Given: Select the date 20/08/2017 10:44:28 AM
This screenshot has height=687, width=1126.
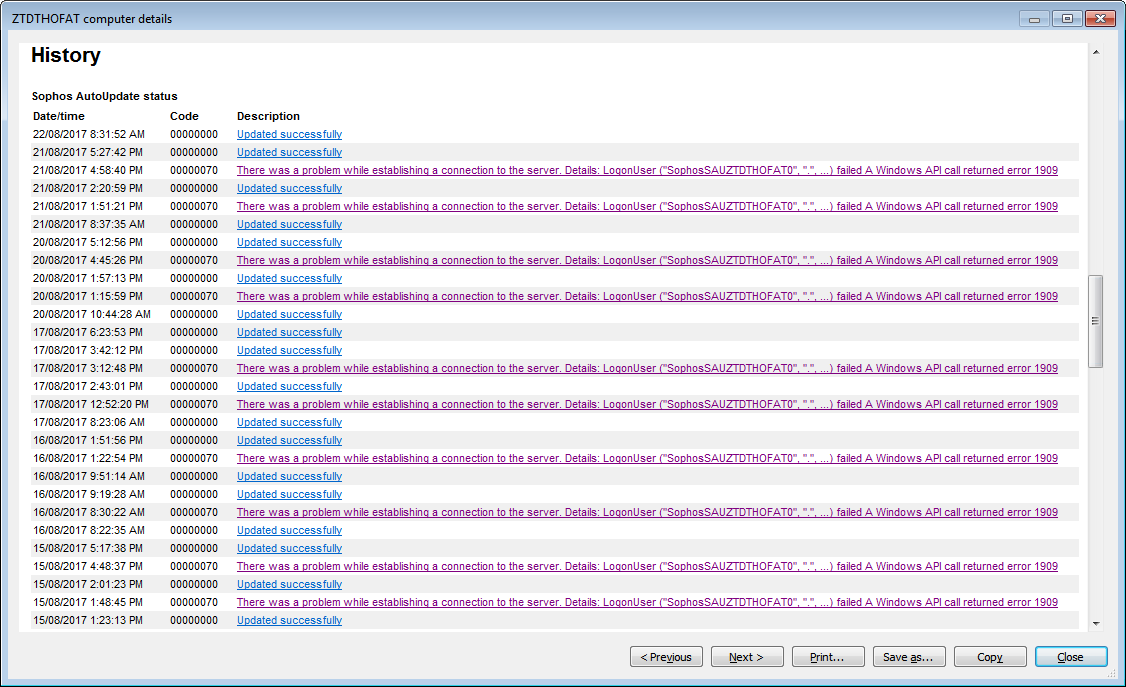Looking at the screenshot, I should pyautogui.click(x=92, y=314).
